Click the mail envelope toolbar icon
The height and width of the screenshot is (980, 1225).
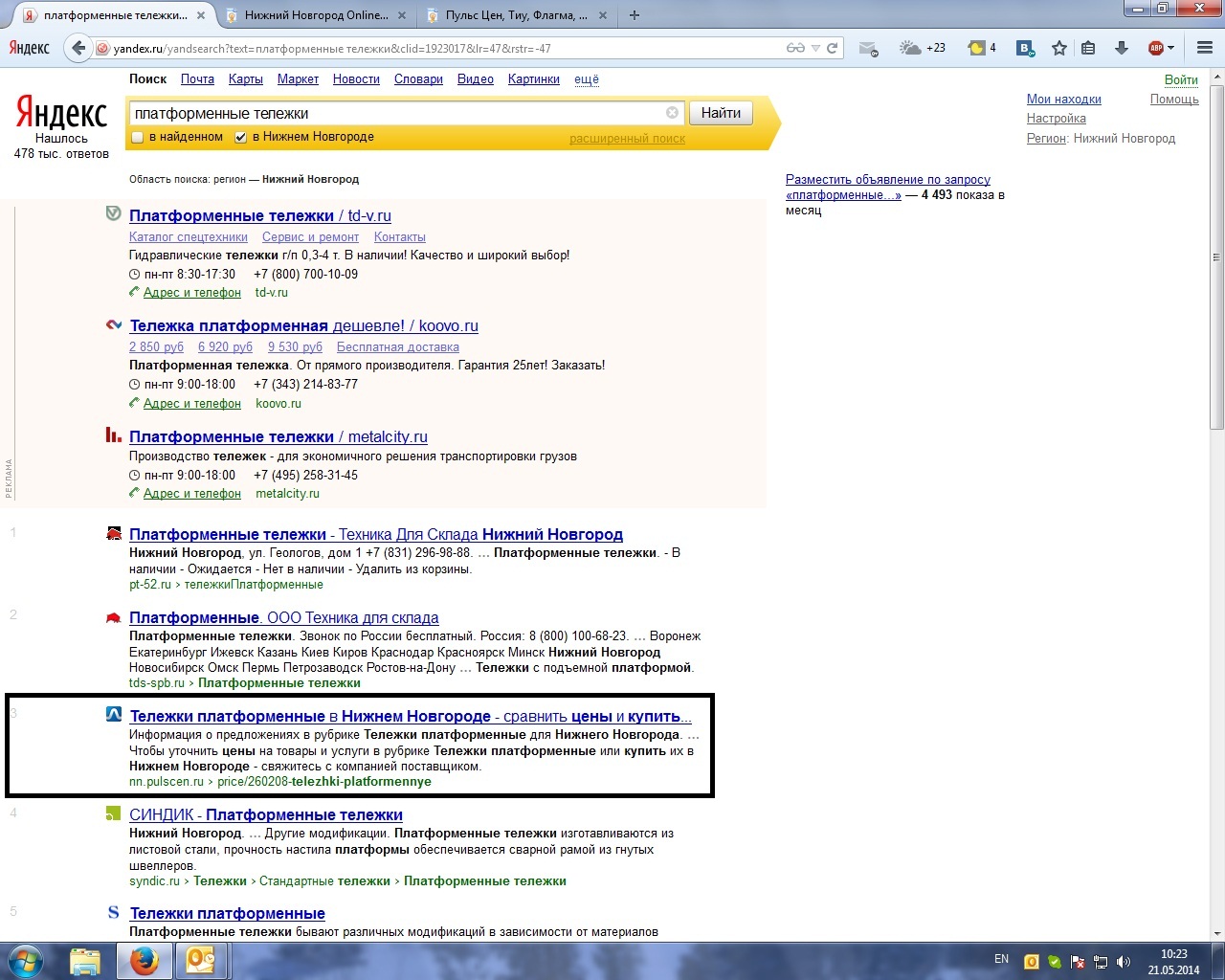(x=868, y=49)
